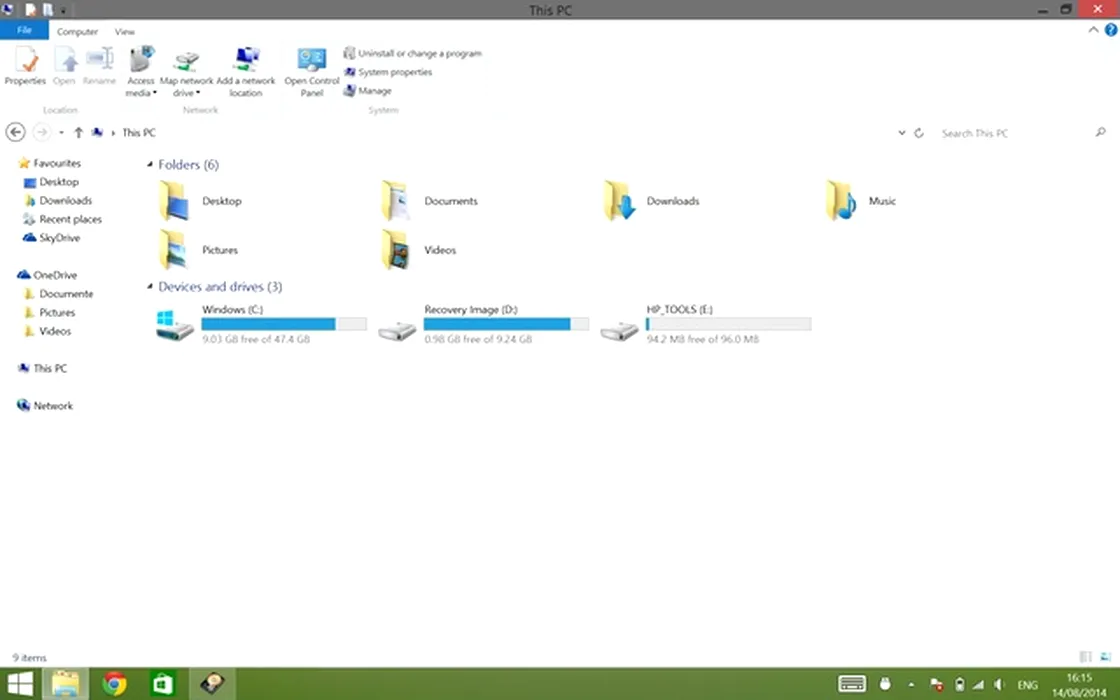Collapse the Folders (6) section
This screenshot has height=700, width=1120.
tap(150, 165)
